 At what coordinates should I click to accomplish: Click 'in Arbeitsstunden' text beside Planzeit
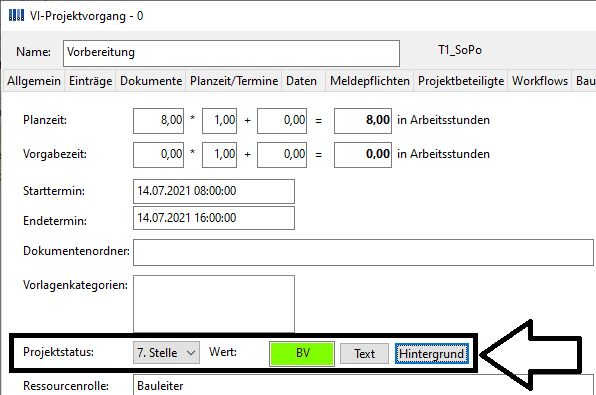click(x=443, y=120)
